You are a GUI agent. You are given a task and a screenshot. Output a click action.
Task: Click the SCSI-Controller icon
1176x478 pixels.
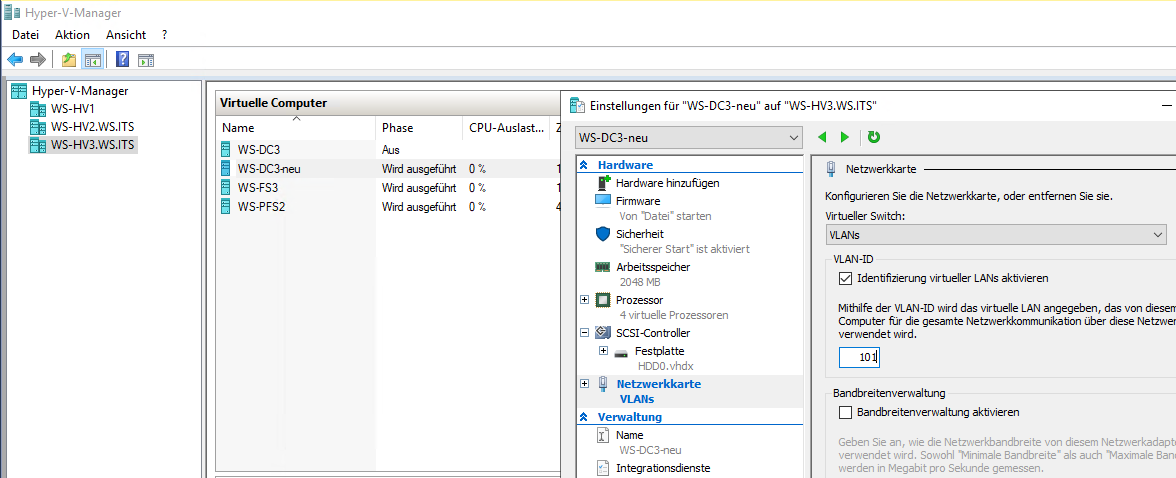pos(602,332)
